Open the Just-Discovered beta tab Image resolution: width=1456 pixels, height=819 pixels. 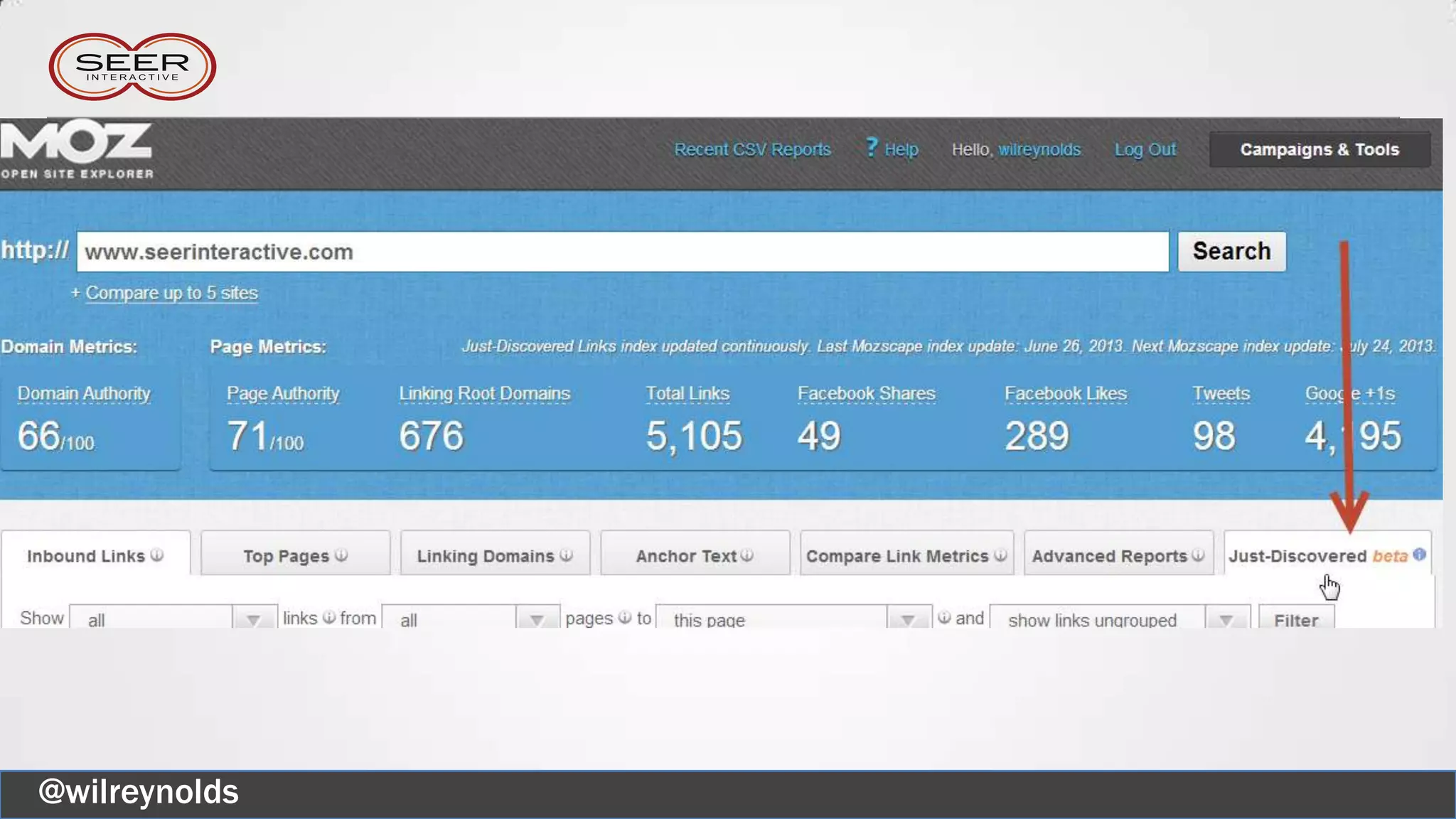coord(1297,556)
